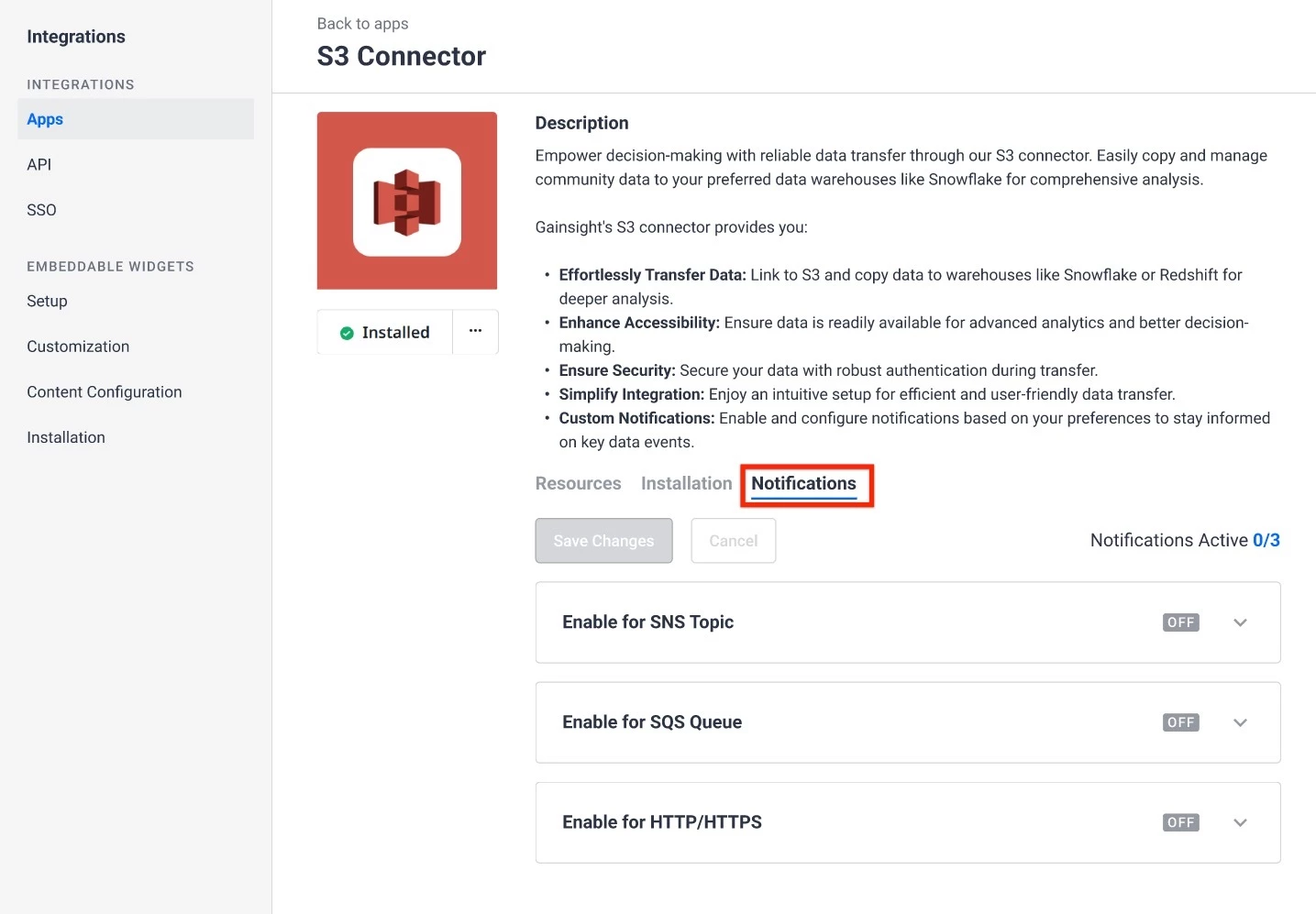Screen dimensions: 1316x914
Task: Open Apps in the sidebar
Action: (136, 119)
